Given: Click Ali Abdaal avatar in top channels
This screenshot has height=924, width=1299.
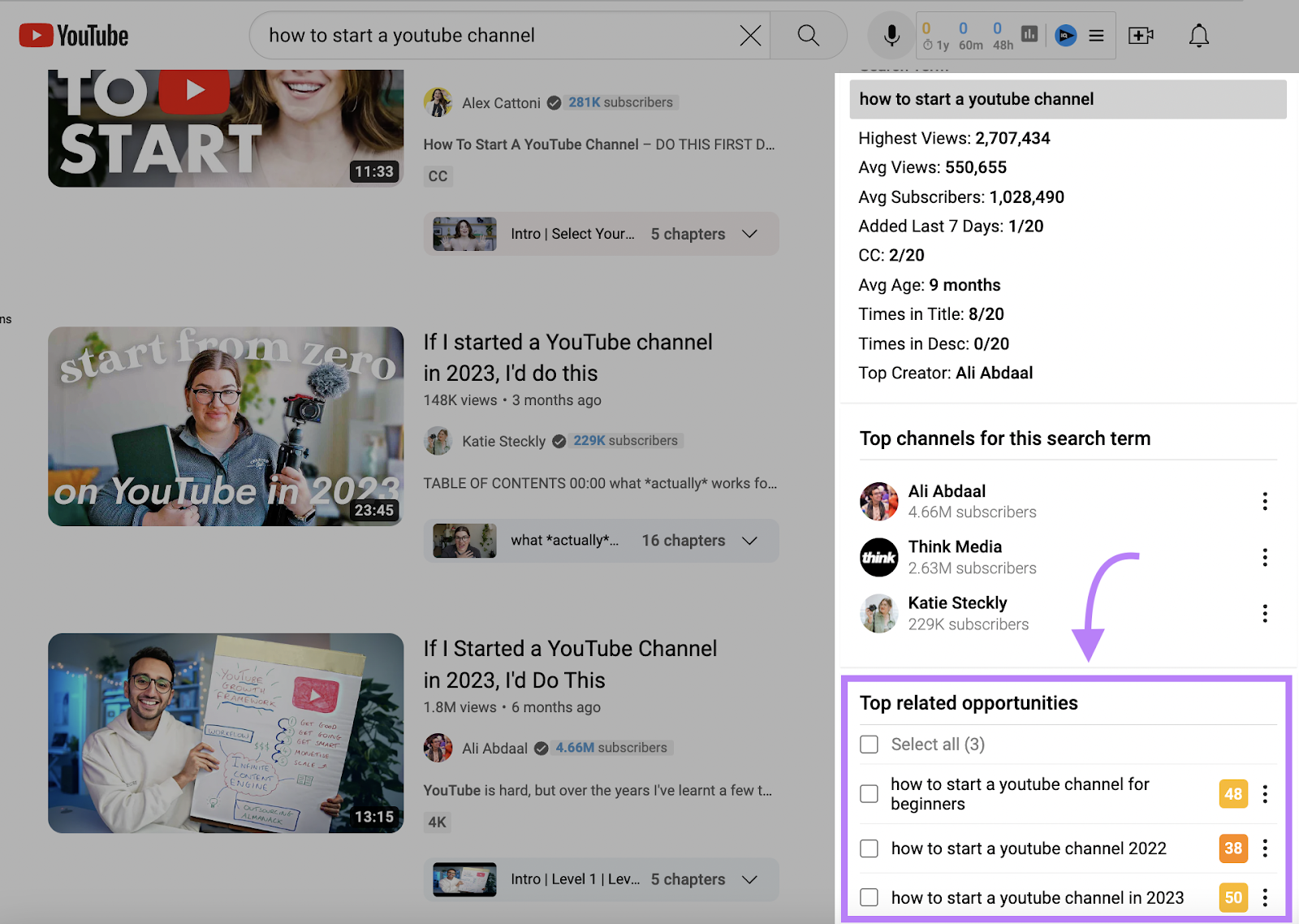Looking at the screenshot, I should pyautogui.click(x=878, y=501).
